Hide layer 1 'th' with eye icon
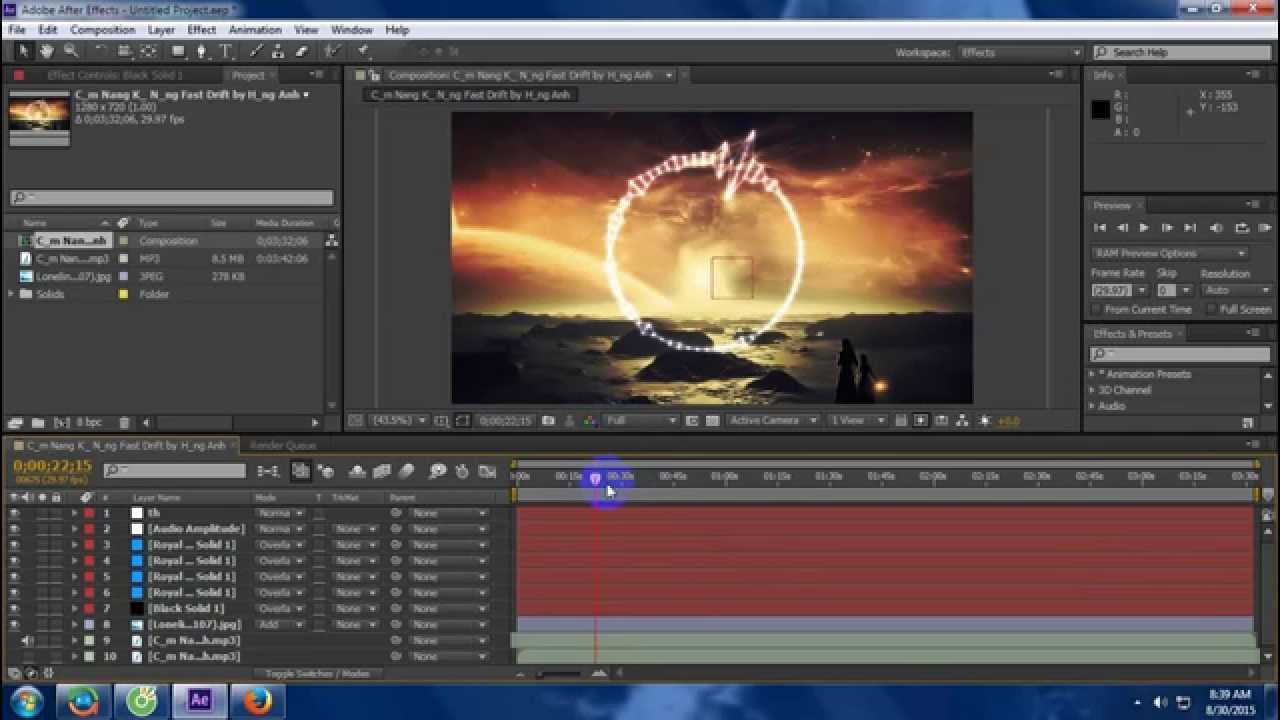Screen dimensions: 1280x720 coord(14,513)
